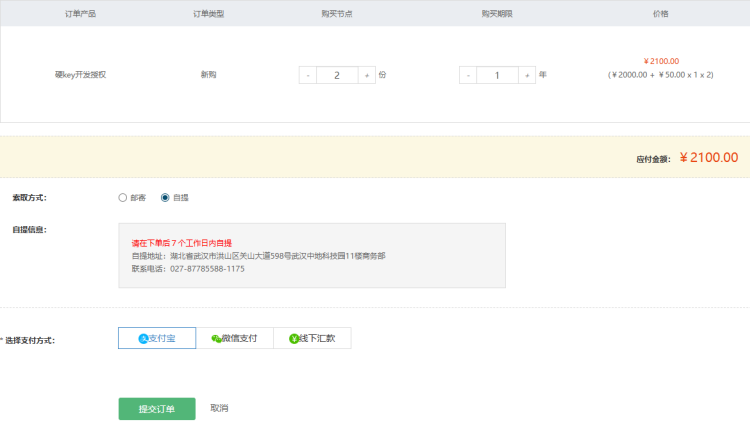Image resolution: width=750 pixels, height=422 pixels.
Task: Click the 新购 order type cell
Action: pos(208,75)
